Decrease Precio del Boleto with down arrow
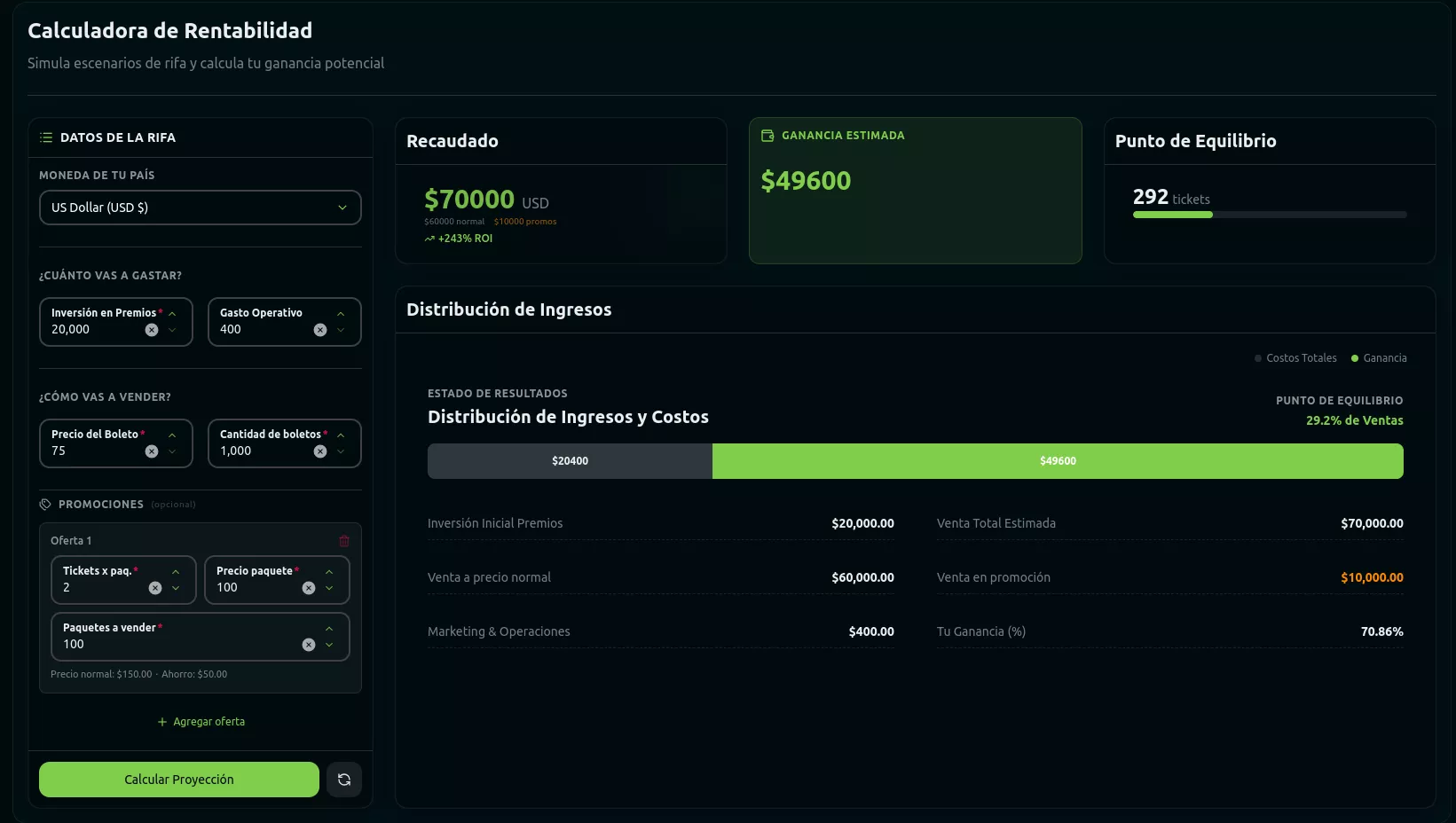This screenshot has width=1456, height=823. click(172, 451)
